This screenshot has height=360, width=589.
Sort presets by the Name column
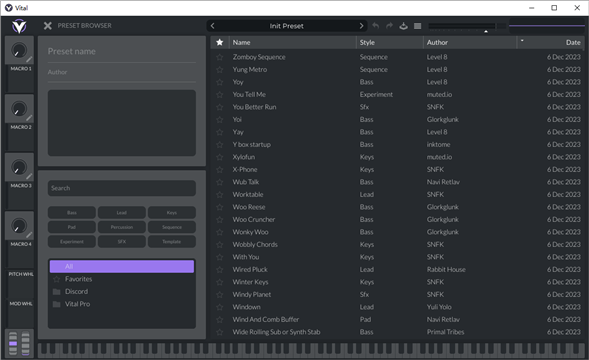pyautogui.click(x=292, y=42)
